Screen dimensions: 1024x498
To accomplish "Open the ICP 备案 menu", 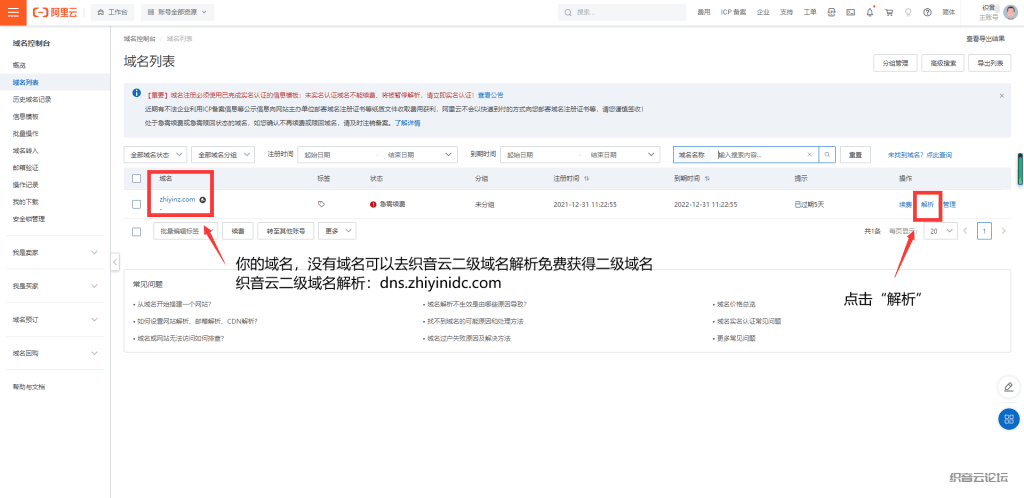I will pos(733,12).
